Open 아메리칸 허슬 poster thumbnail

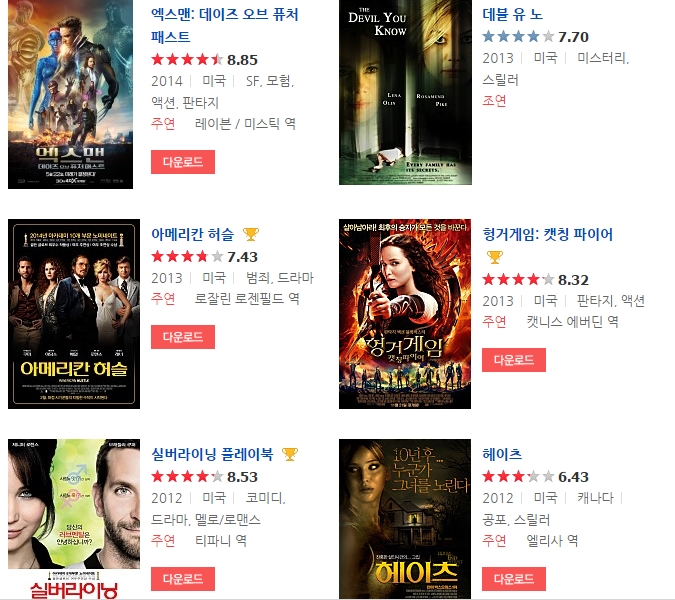tap(74, 314)
